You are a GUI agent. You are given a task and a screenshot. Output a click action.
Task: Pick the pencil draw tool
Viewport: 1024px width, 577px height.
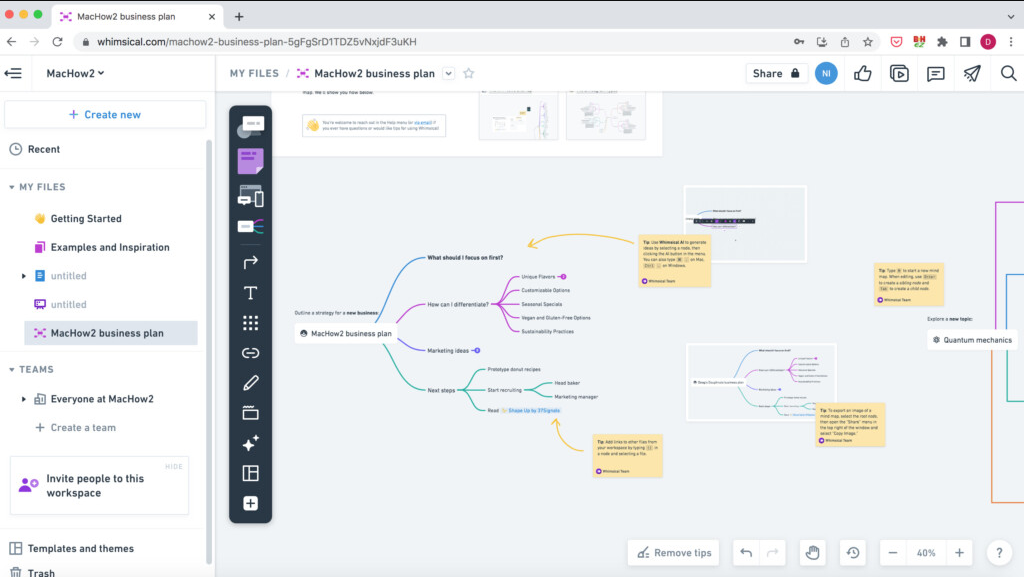[x=250, y=383]
